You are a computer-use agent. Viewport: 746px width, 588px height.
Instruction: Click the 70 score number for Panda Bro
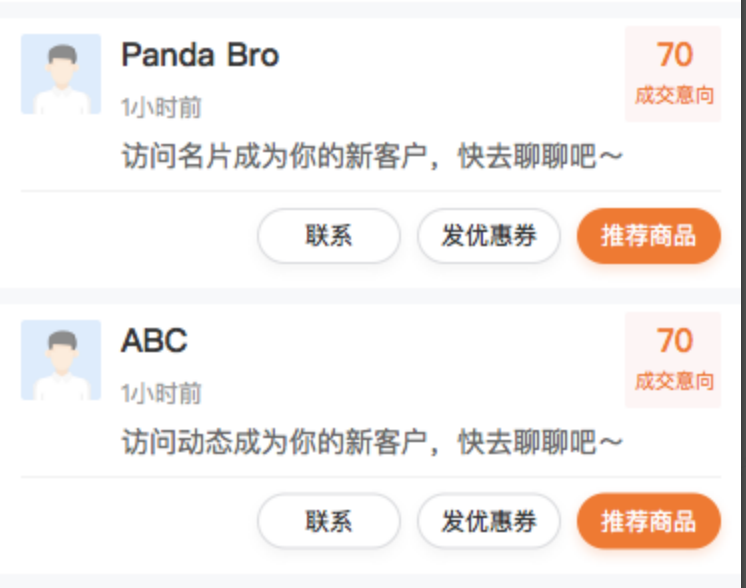674,54
